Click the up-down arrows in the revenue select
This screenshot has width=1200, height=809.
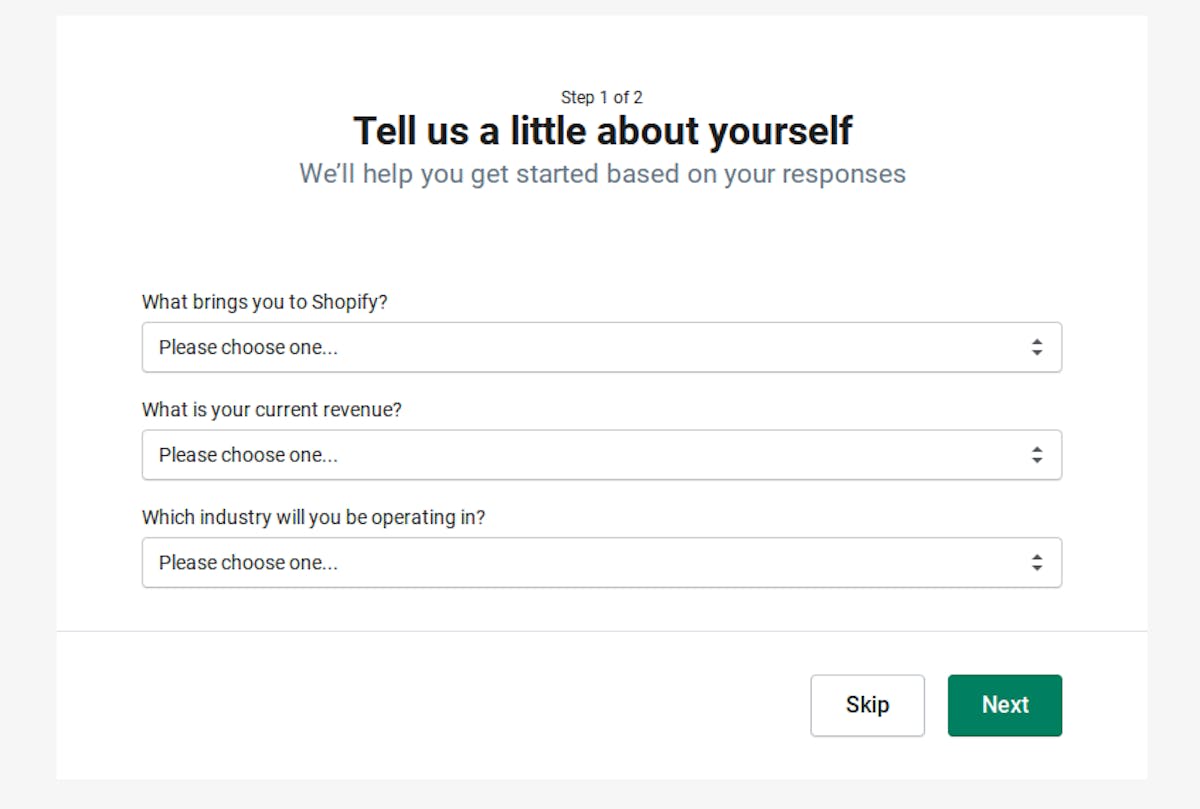coord(1037,455)
